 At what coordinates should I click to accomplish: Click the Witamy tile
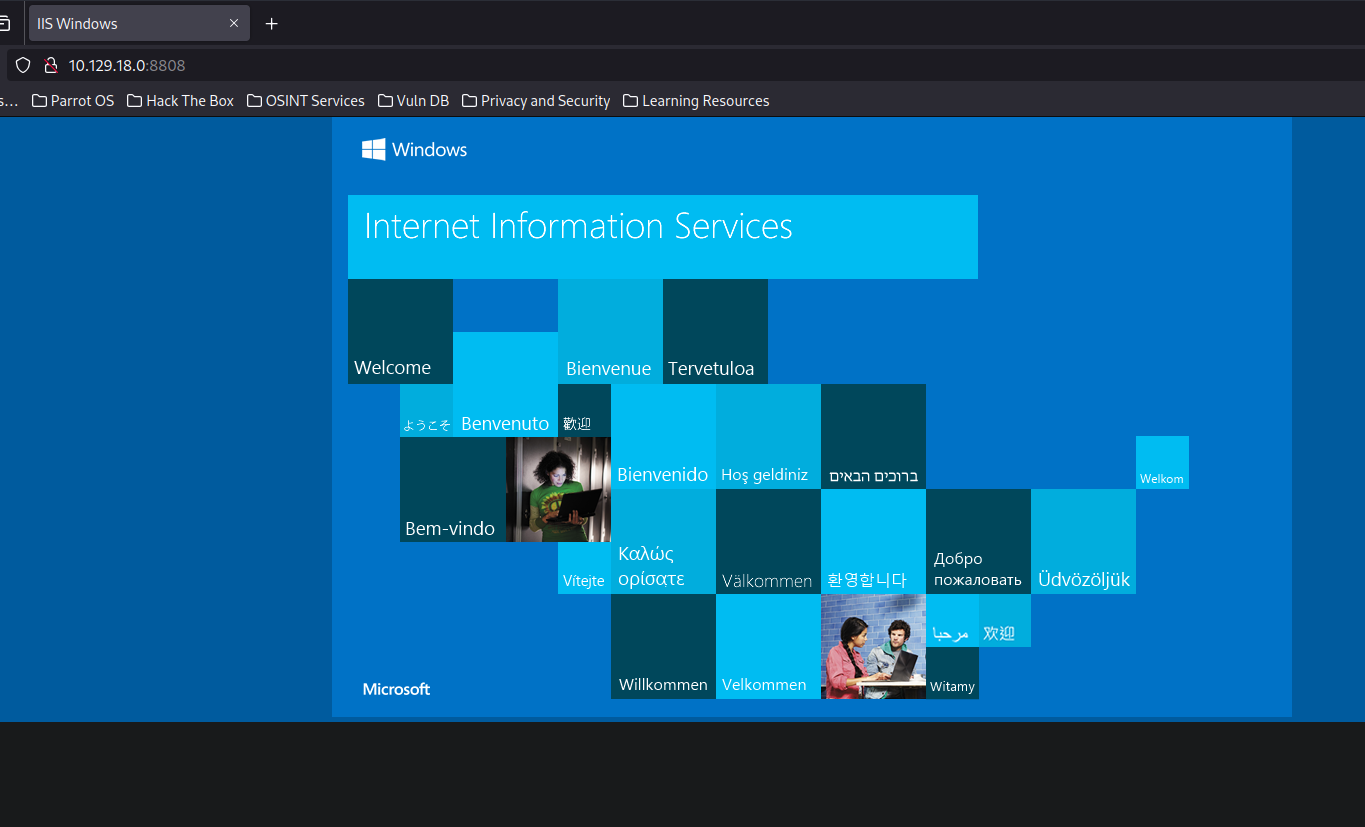pos(952,673)
